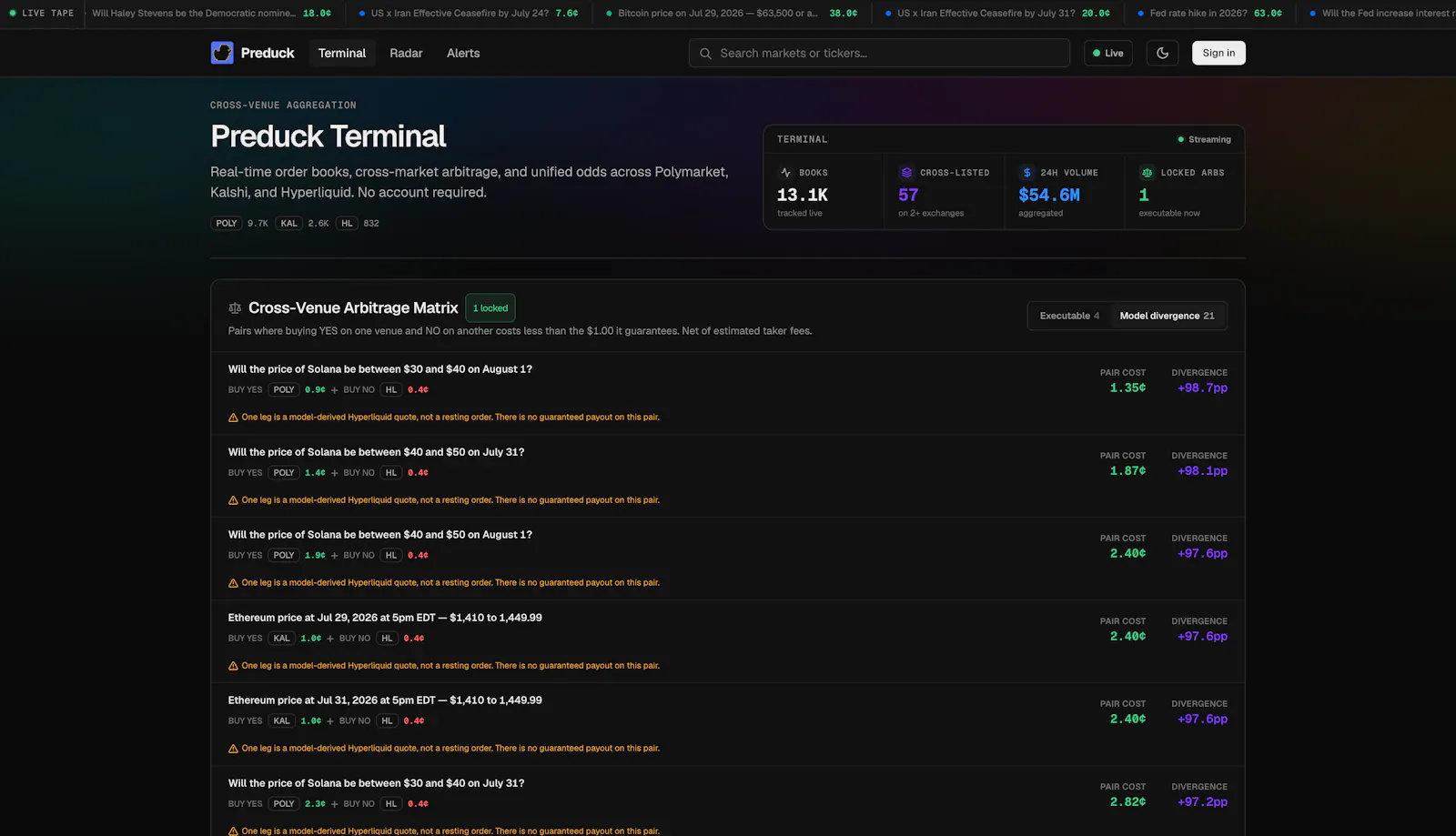
Task: Click plus icon in Ethereum Jul 29 row
Action: 330,639
